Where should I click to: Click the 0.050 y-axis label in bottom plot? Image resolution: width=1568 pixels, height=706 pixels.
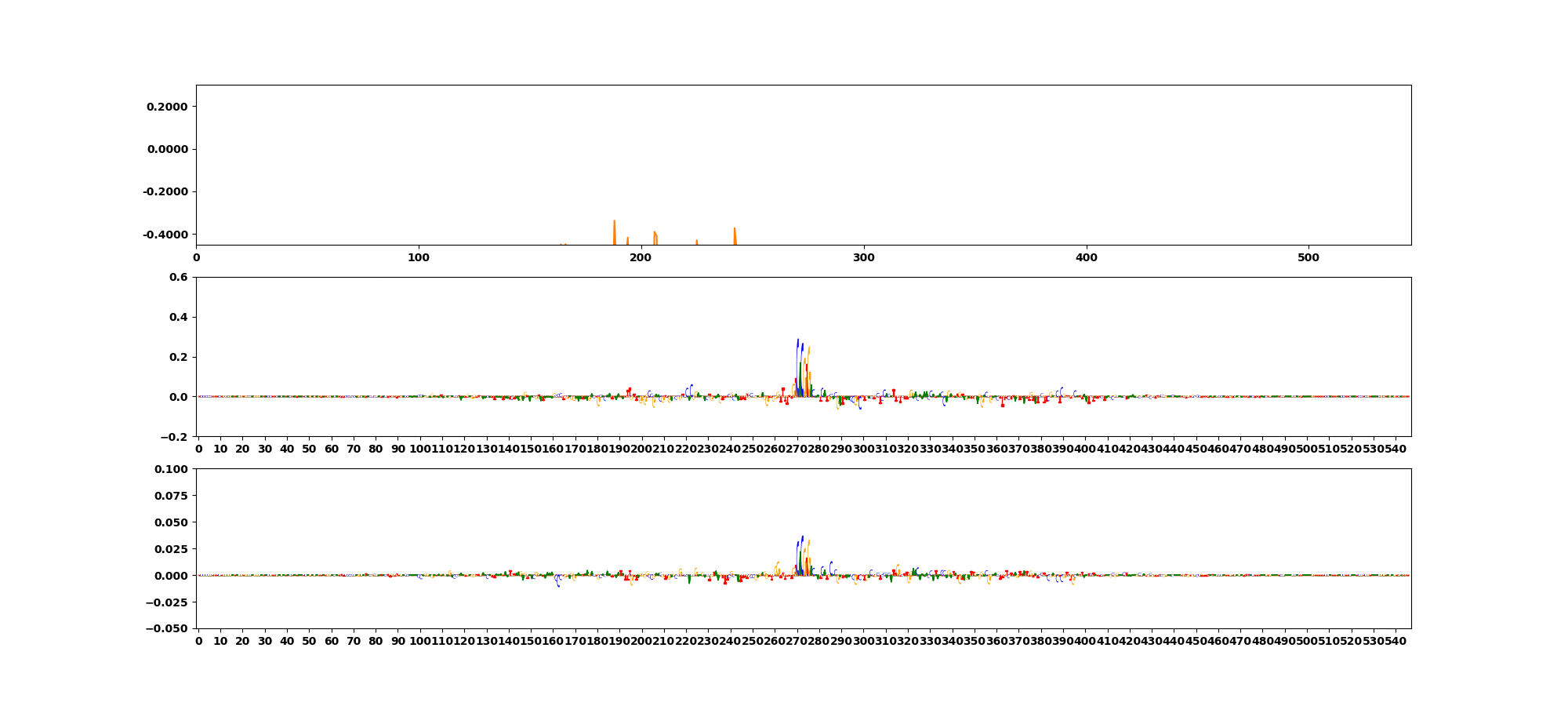[x=172, y=522]
